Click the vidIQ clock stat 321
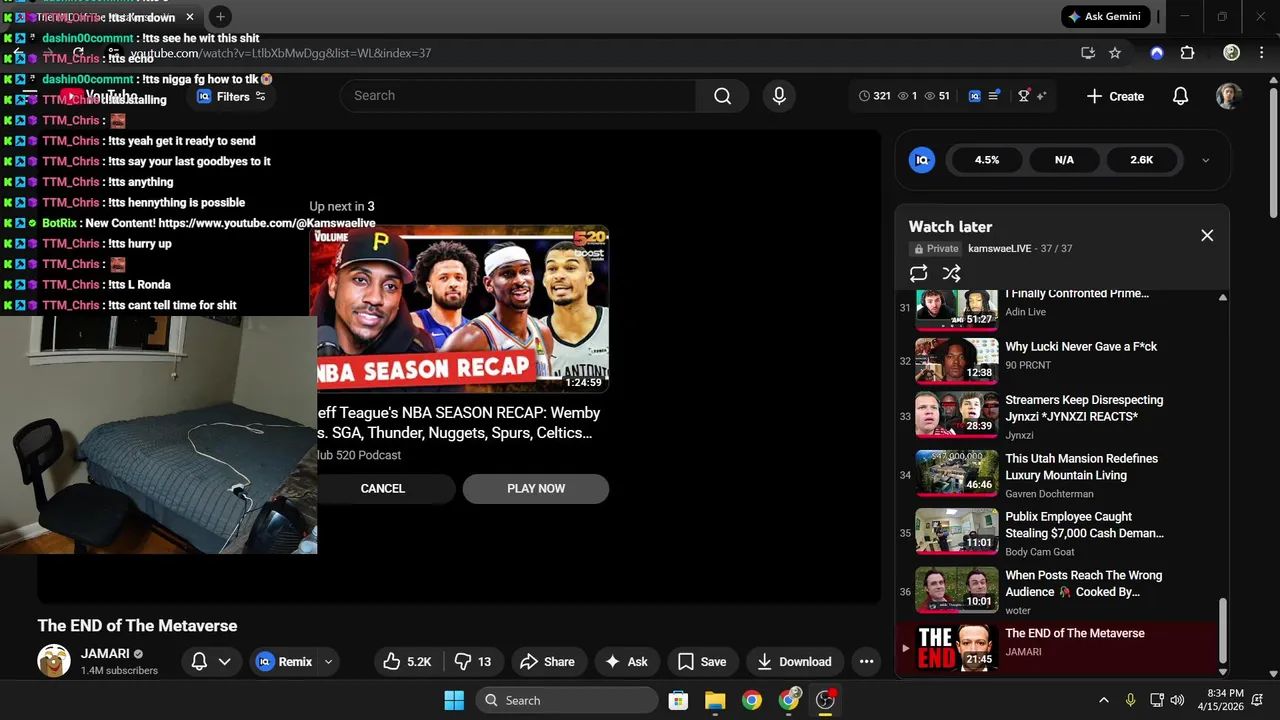 point(874,96)
